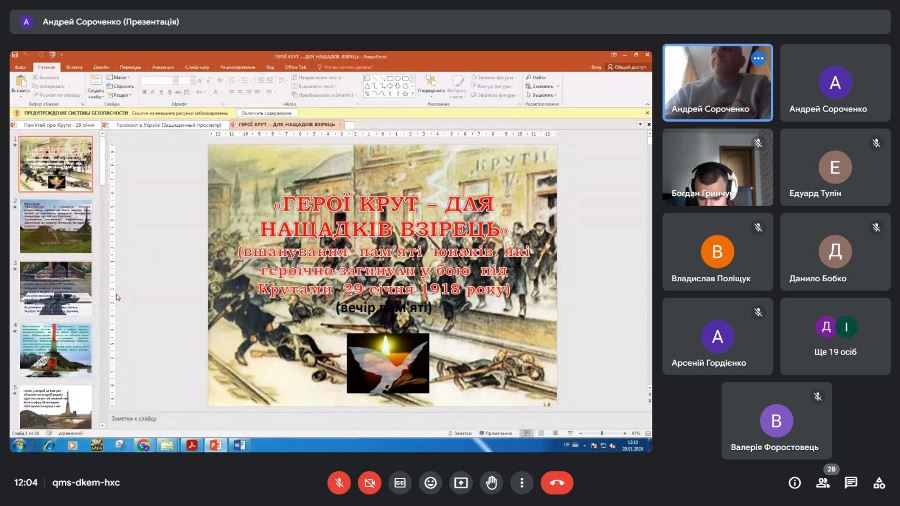Unmute the microphone in Meet controls
900x506 pixels.
coord(339,482)
